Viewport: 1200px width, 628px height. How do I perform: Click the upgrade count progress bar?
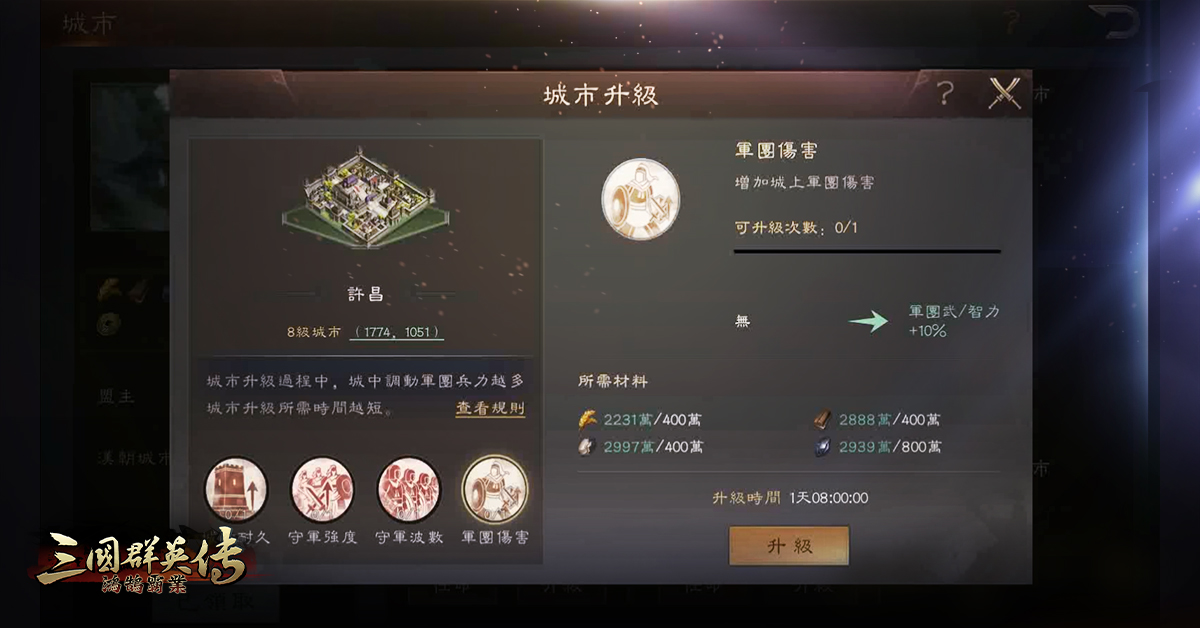867,252
